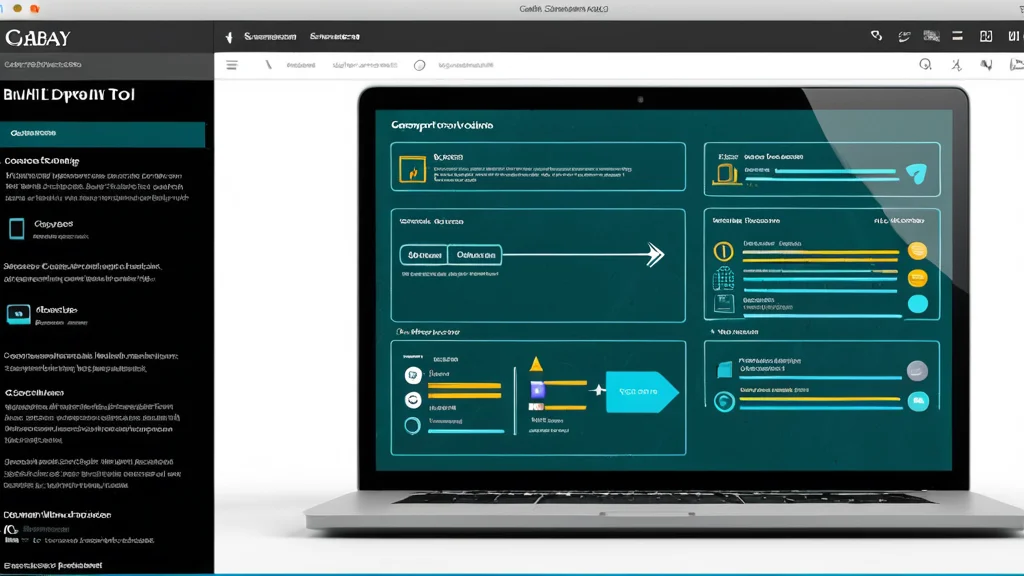Open the two-bar menu icon in the dark top bar
Image resolution: width=1024 pixels, height=576 pixels.
tap(957, 36)
